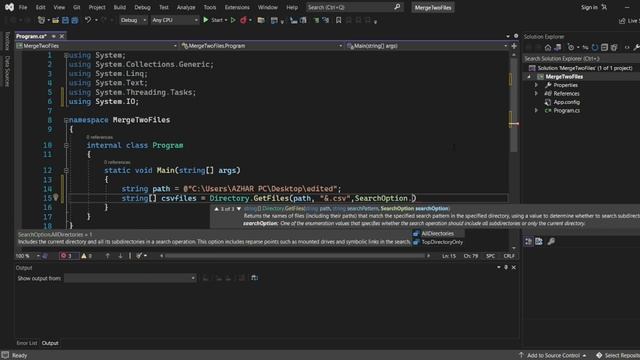Screen dimensions: 640x360
Task: Click the Search Solution Explorer field
Action: 582,59
